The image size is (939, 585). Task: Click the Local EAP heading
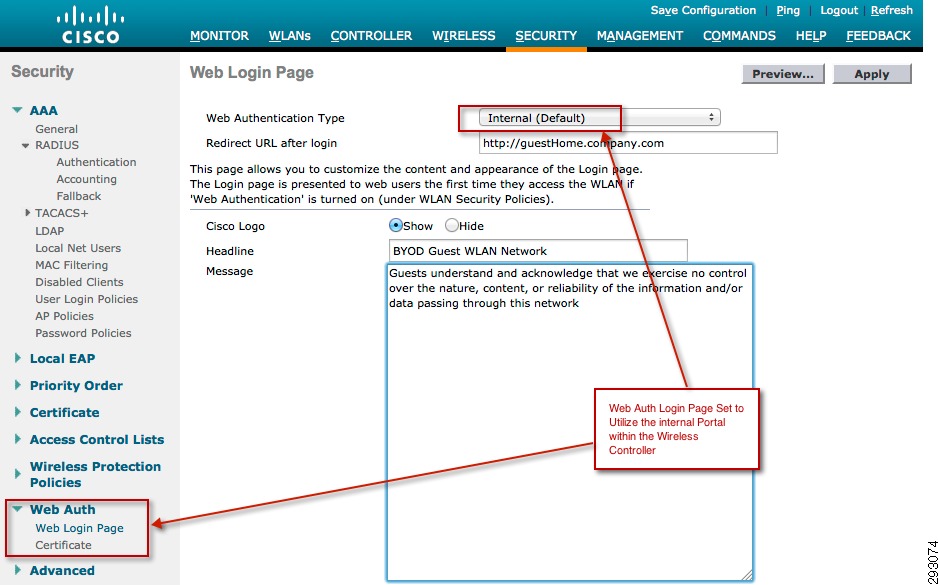(62, 358)
